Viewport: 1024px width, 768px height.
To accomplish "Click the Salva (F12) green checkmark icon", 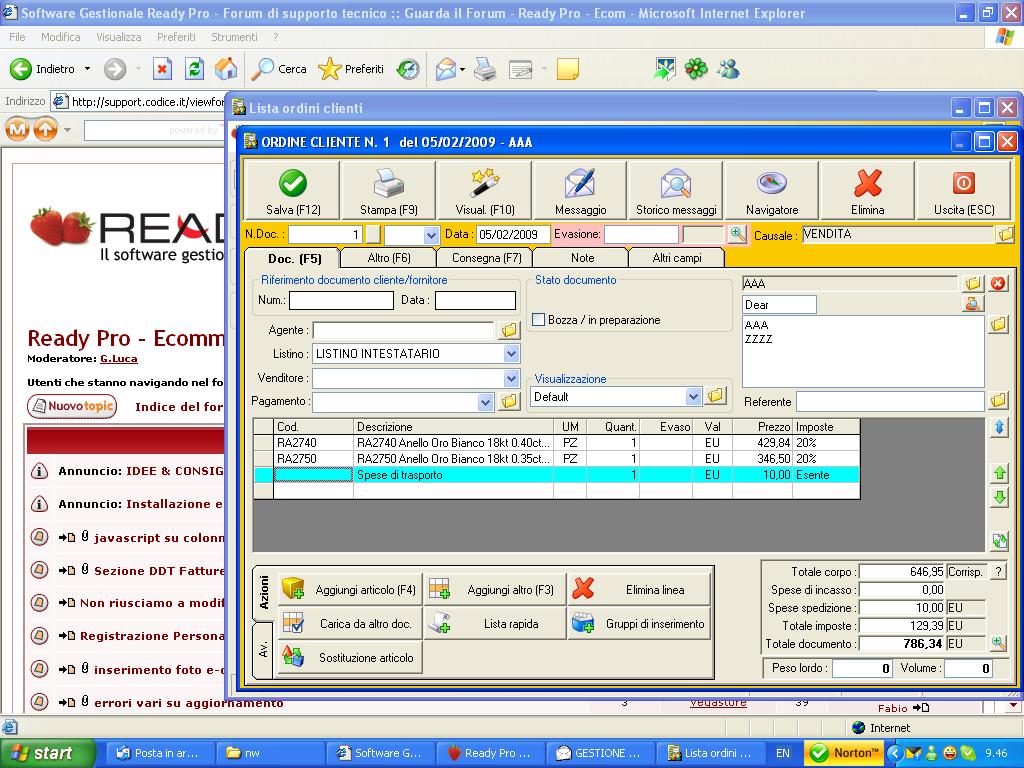I will tap(293, 184).
